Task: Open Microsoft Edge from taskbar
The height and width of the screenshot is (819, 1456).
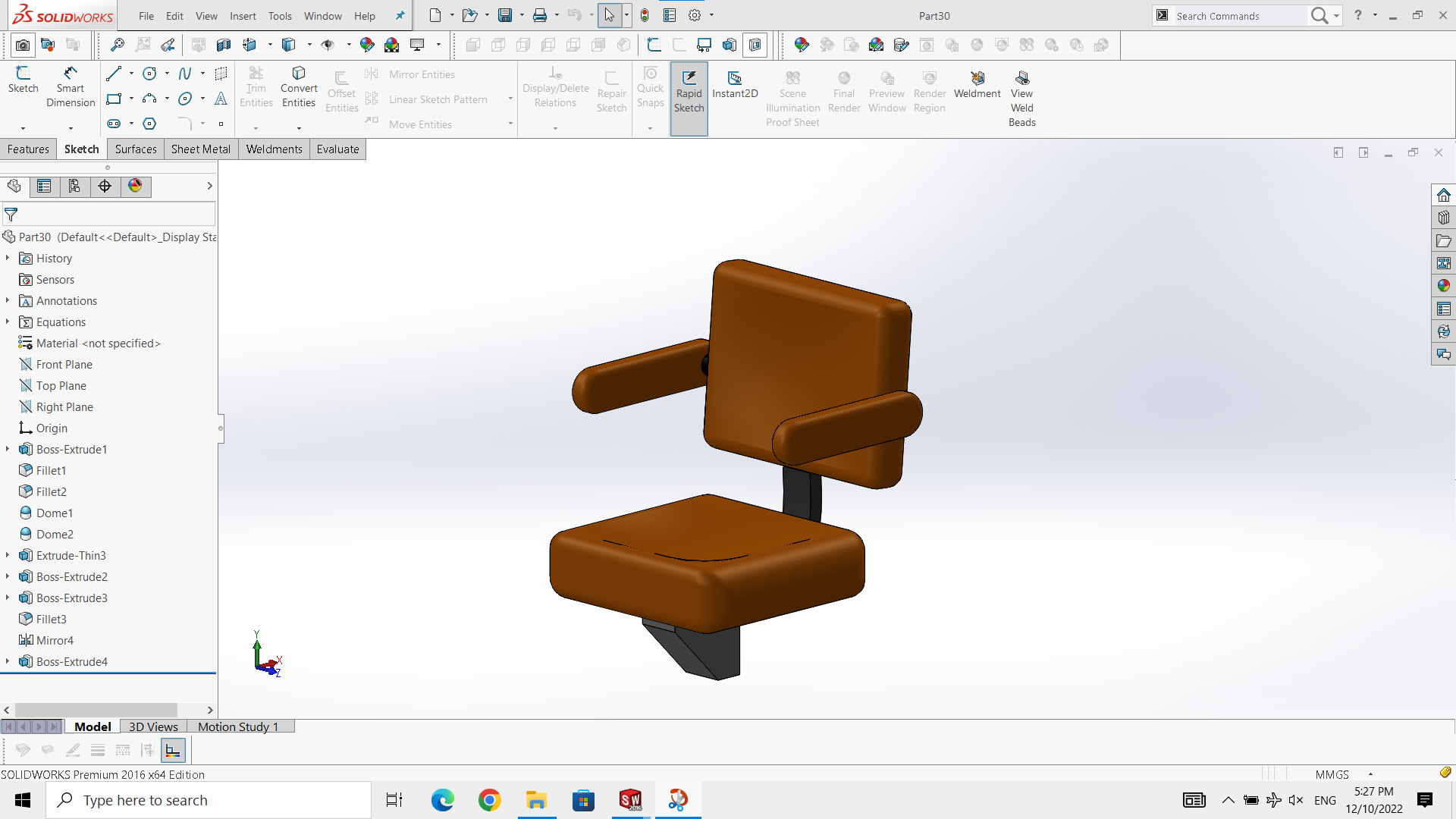Action: pyautogui.click(x=442, y=800)
